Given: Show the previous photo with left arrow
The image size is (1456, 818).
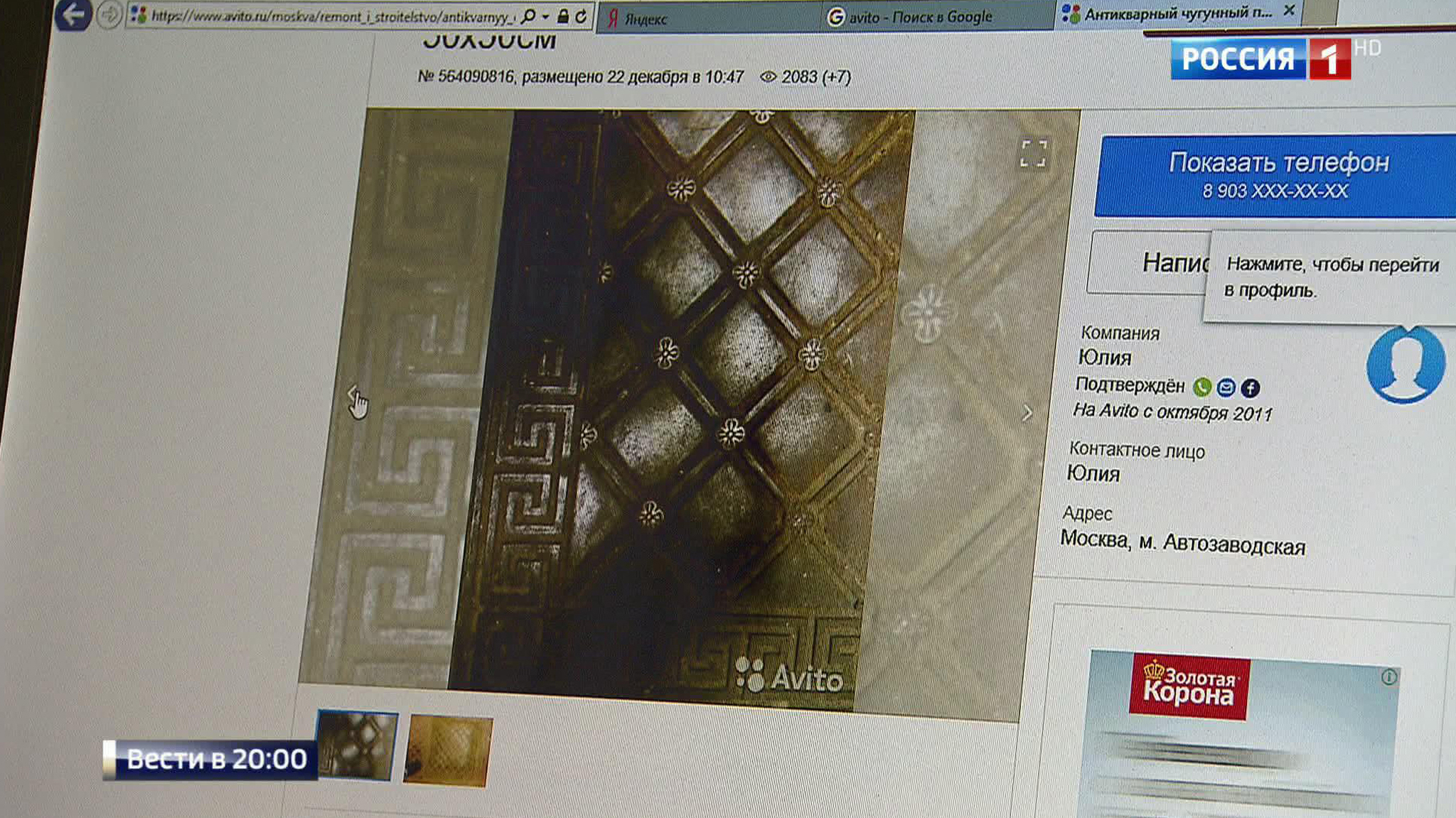Looking at the screenshot, I should pos(353,393).
